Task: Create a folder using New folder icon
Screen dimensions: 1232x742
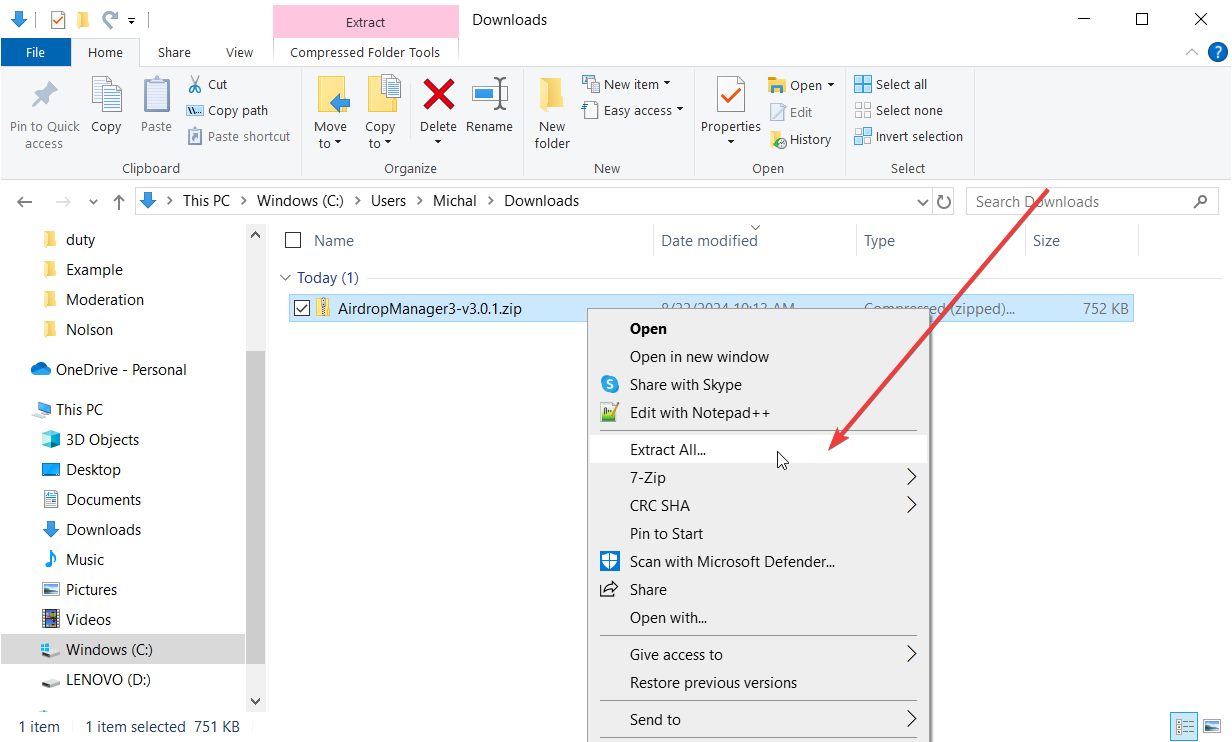Action: coord(551,110)
